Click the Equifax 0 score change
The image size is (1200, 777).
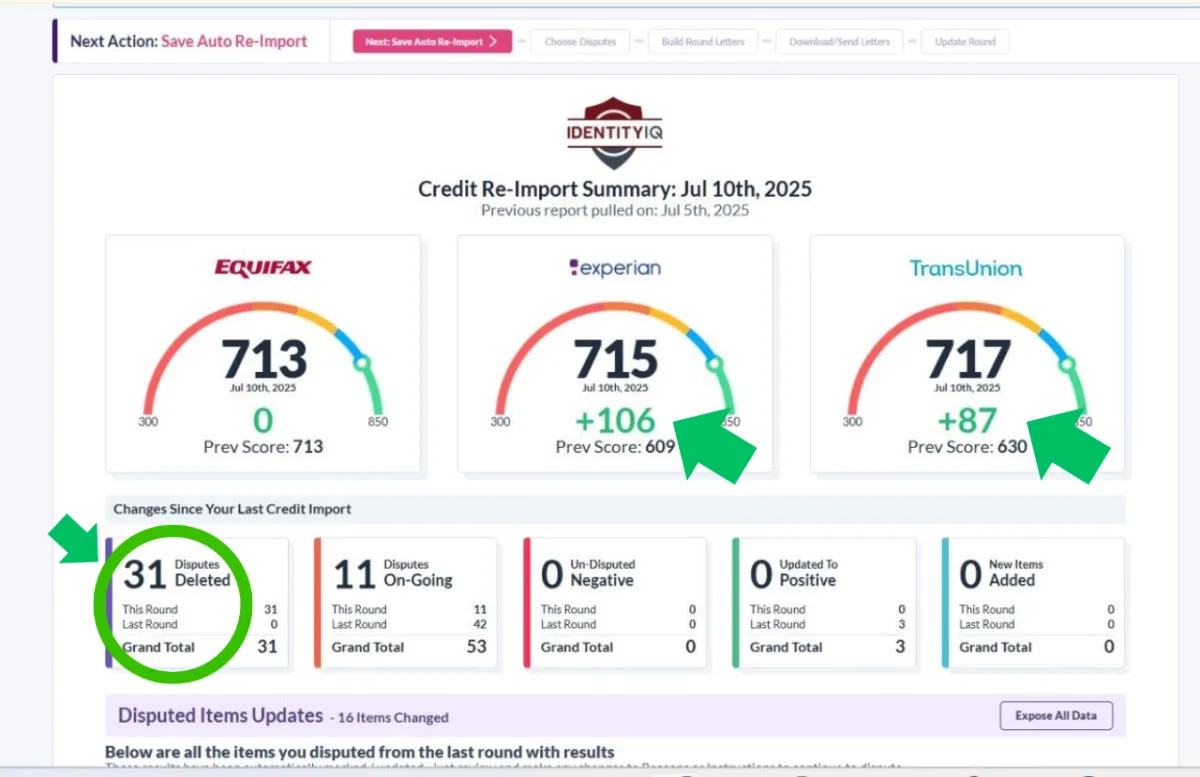(263, 420)
